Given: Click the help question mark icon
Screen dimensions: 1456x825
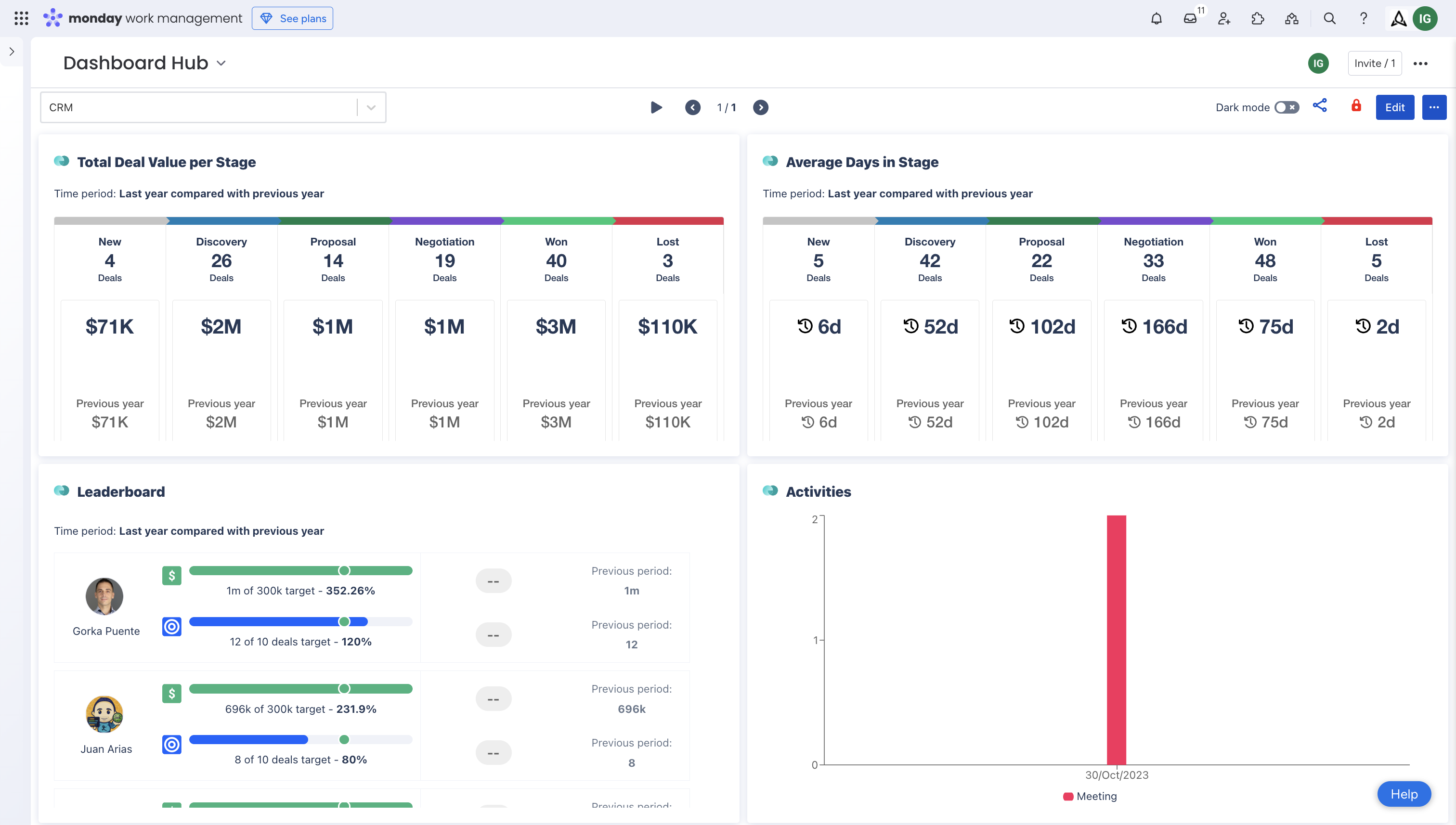Looking at the screenshot, I should 1363,18.
